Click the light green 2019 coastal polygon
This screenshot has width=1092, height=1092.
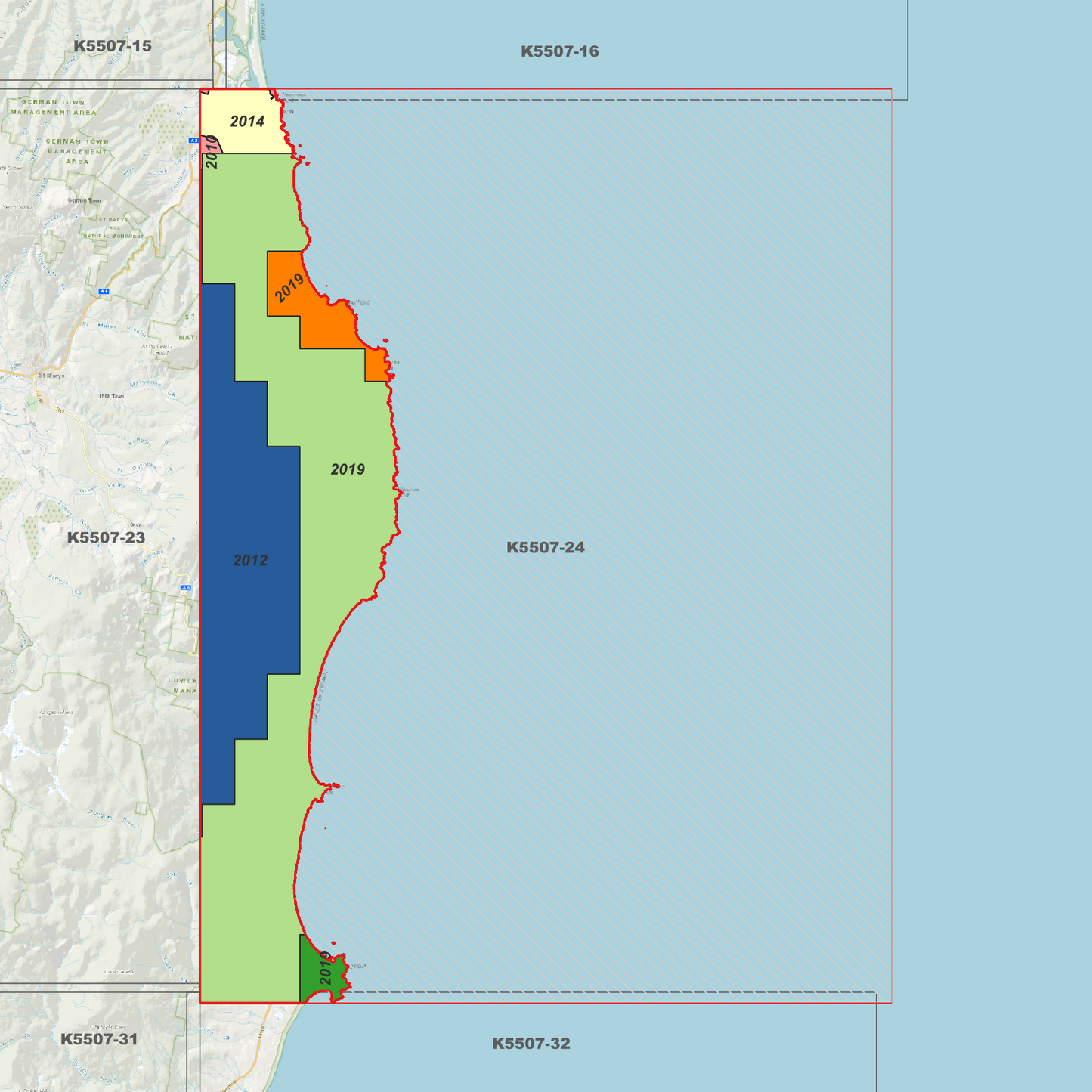pyautogui.click(x=348, y=469)
